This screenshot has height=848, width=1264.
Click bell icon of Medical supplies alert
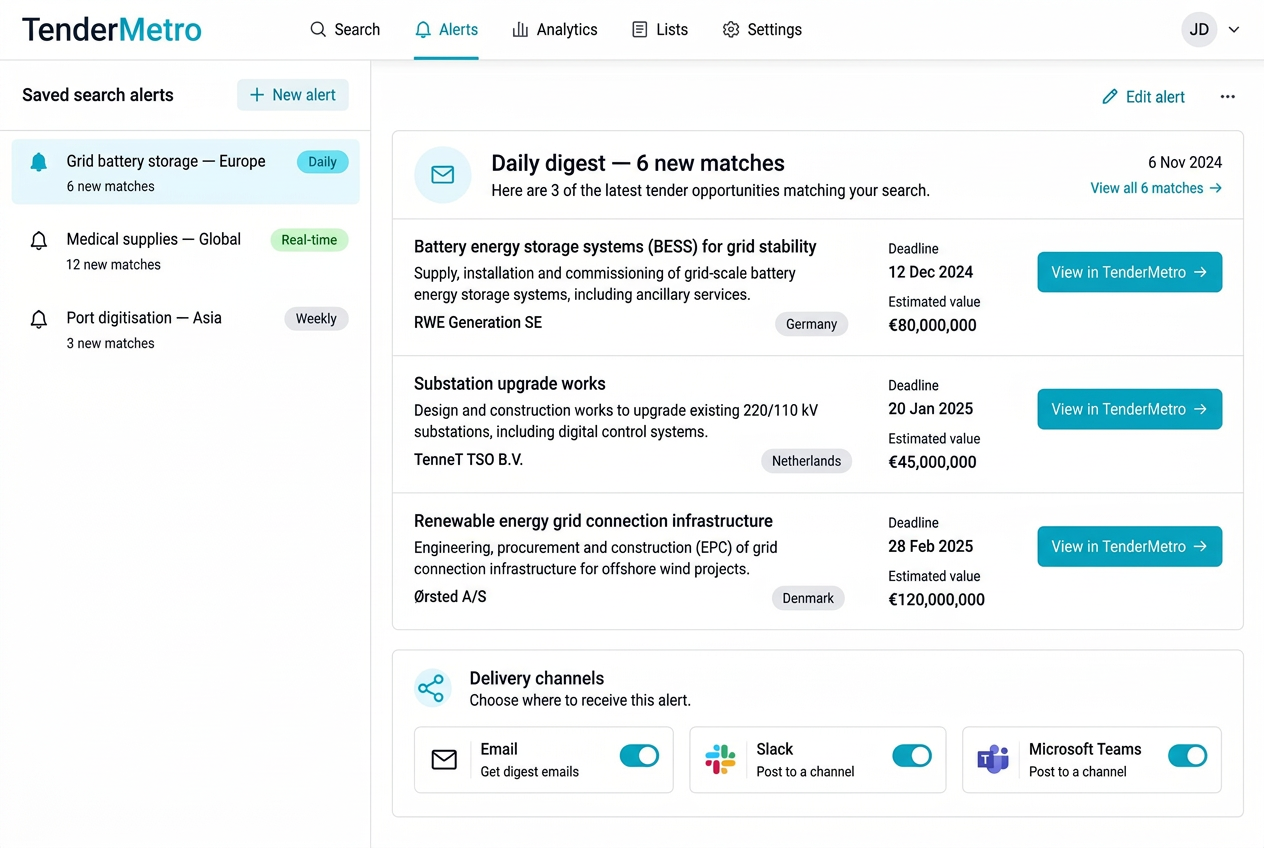click(x=39, y=241)
